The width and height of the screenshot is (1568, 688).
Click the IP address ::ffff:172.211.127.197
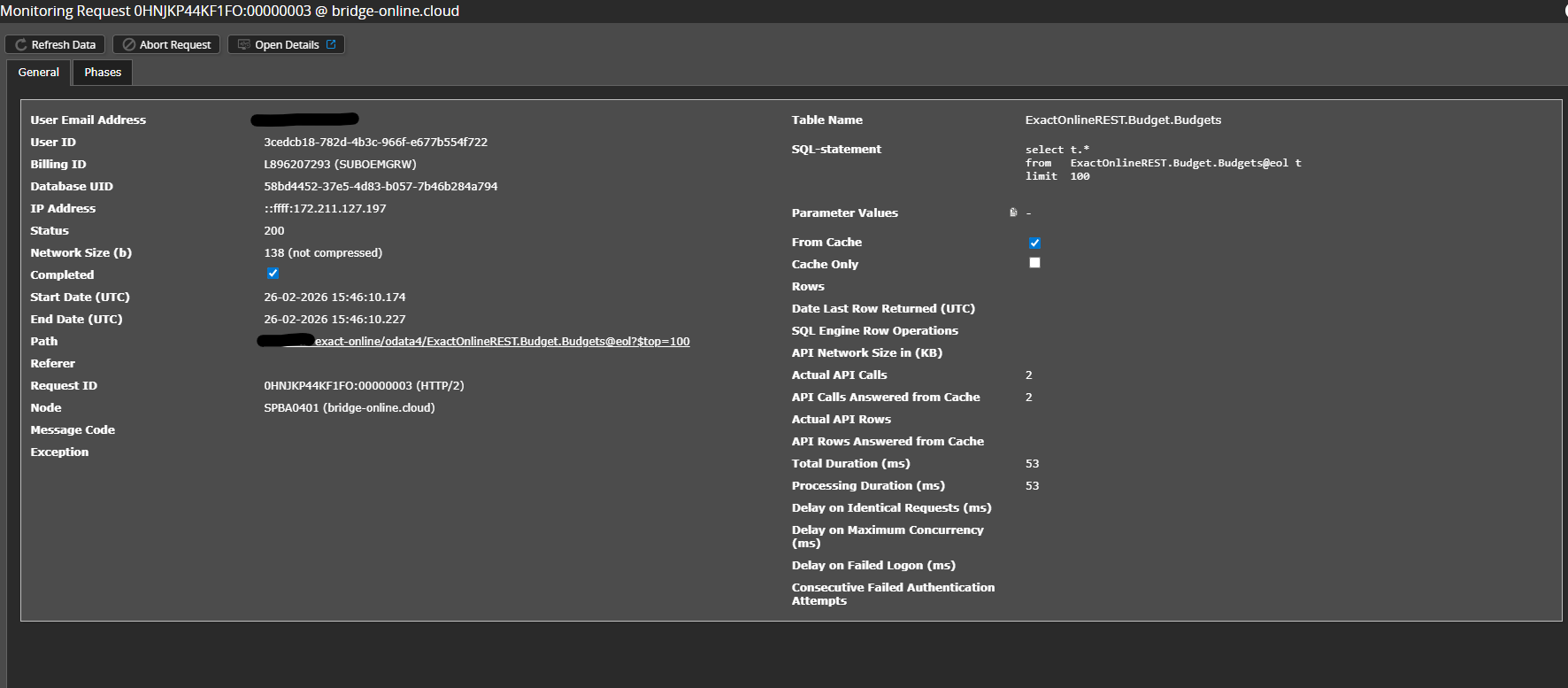325,209
